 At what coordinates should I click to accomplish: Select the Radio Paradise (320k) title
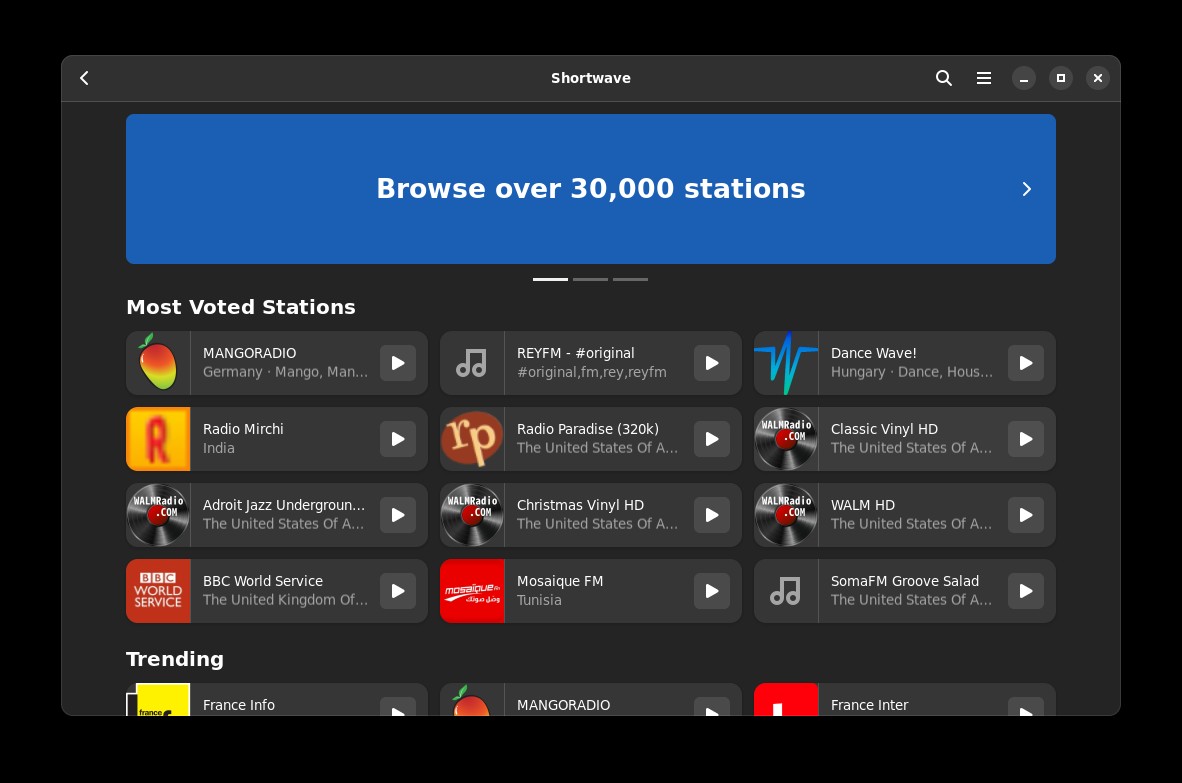tap(588, 430)
